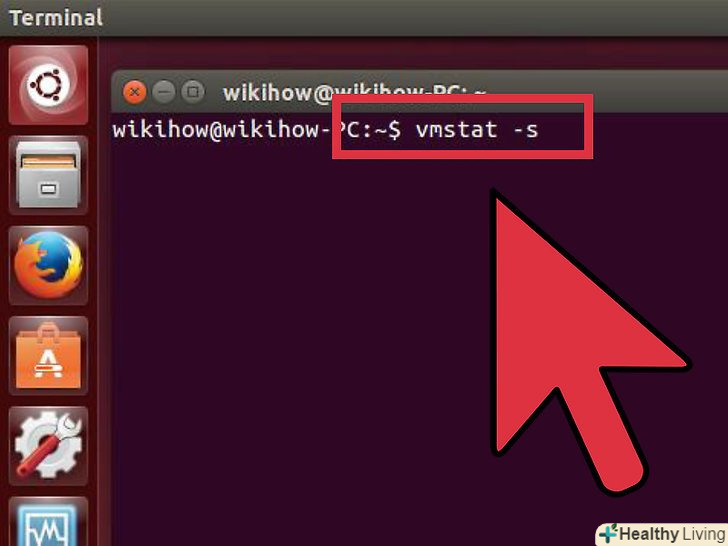The height and width of the screenshot is (546, 728).
Task: Click the empty top panel beside Terminal
Action: tap(413, 18)
